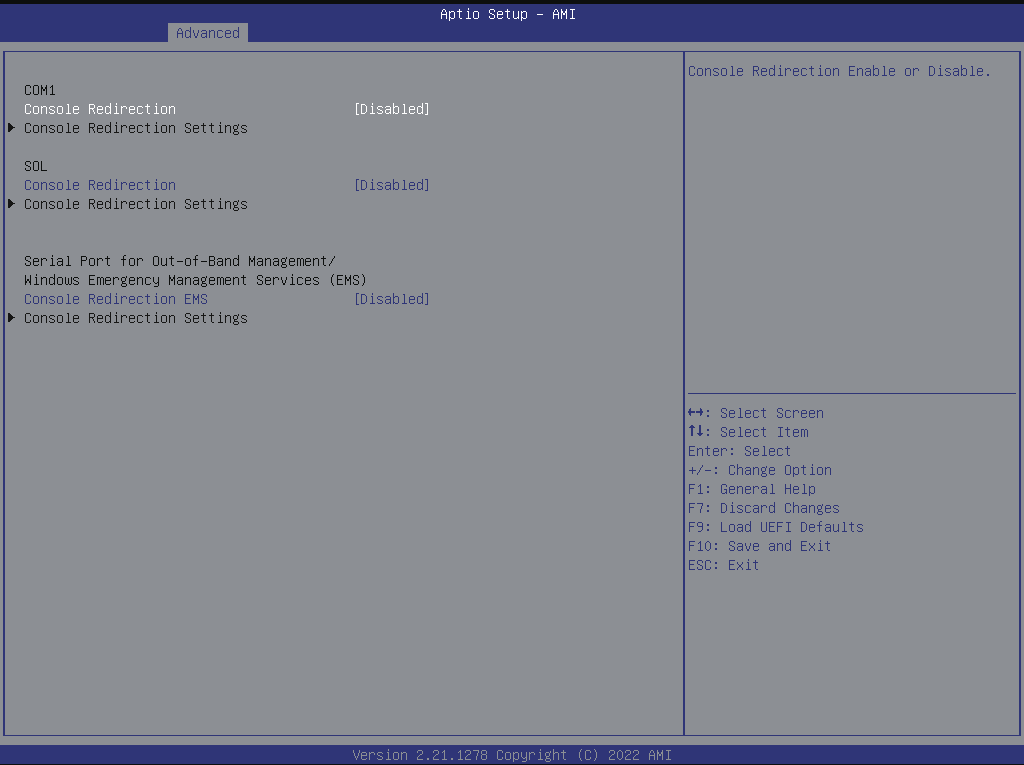Image resolution: width=1024 pixels, height=765 pixels.
Task: Click the help text about Console Redirection
Action: pyautogui.click(x=839, y=71)
